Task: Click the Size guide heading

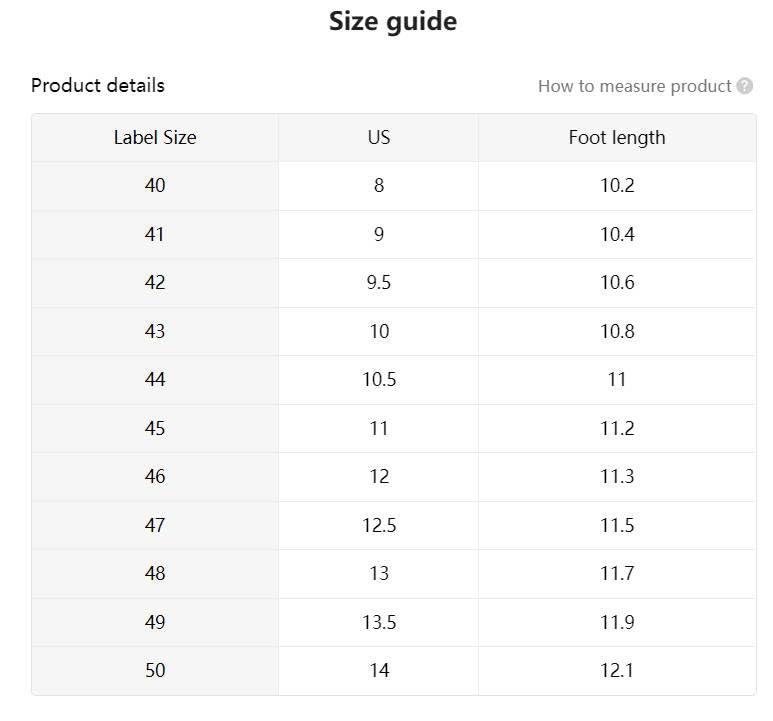Action: pyautogui.click(x=393, y=22)
